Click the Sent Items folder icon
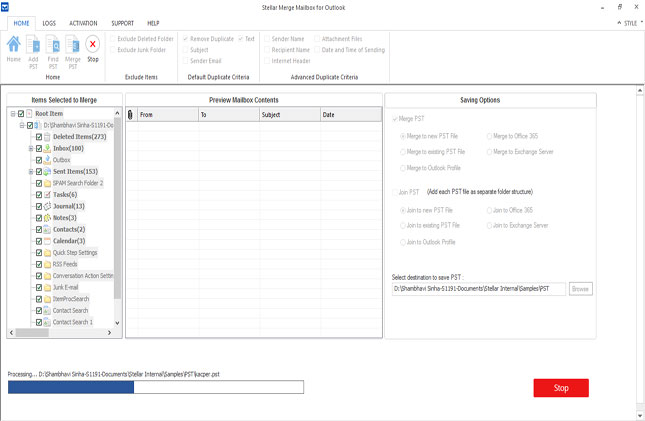This screenshot has width=645, height=421. point(48,171)
